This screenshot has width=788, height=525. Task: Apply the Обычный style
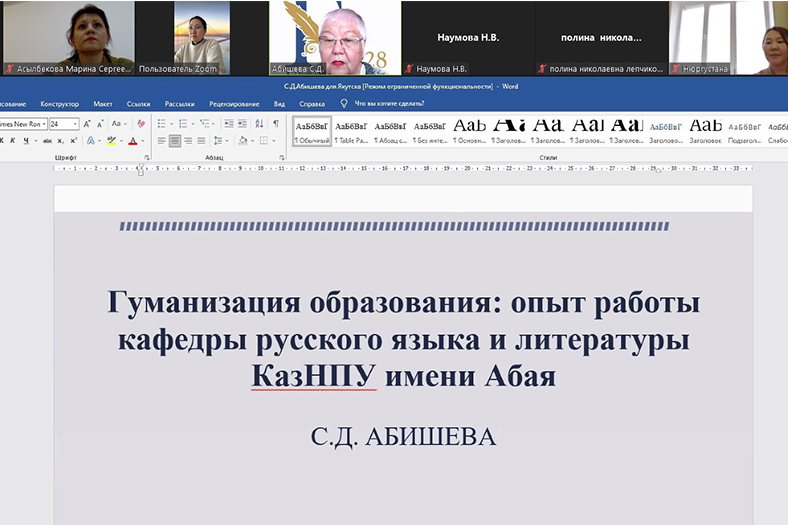coord(311,131)
